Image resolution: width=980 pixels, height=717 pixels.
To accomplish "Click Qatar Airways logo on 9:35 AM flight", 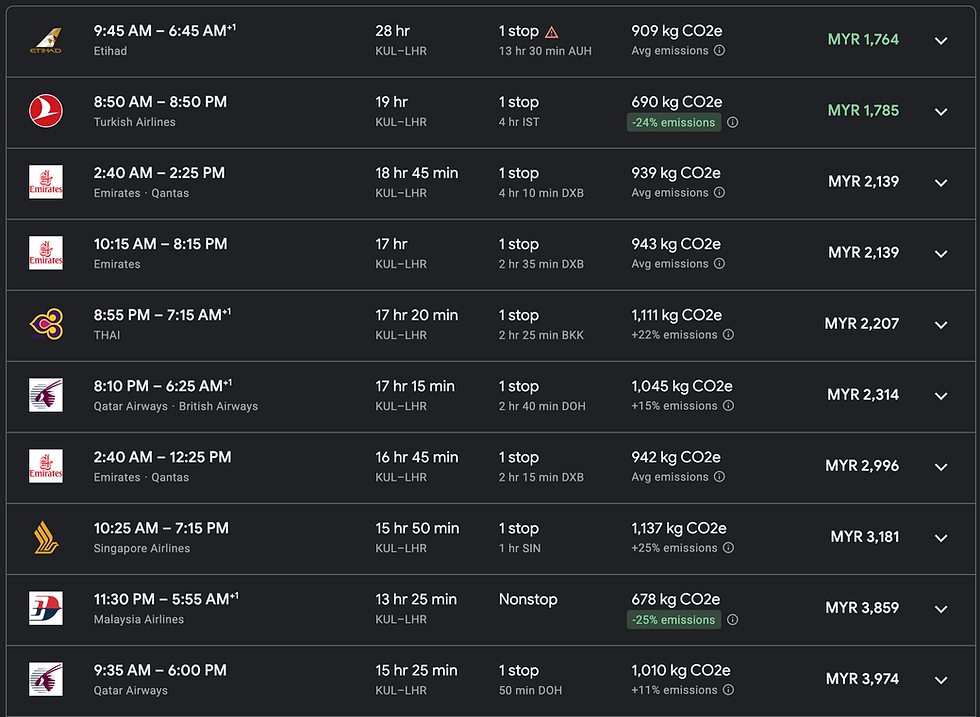I will tap(46, 679).
